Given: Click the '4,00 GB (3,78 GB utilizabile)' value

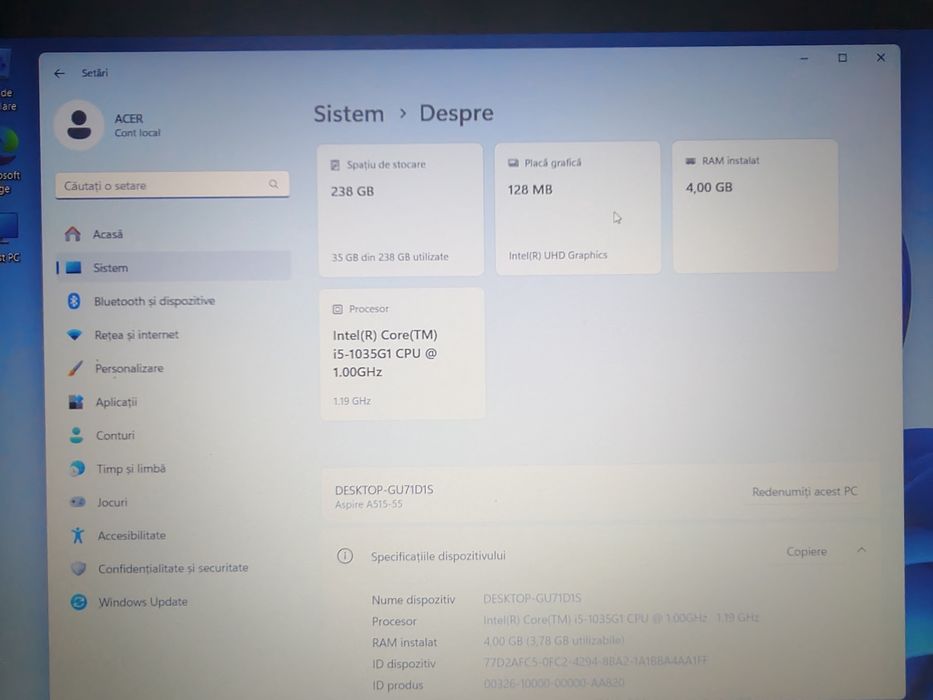Looking at the screenshot, I should point(553,640).
